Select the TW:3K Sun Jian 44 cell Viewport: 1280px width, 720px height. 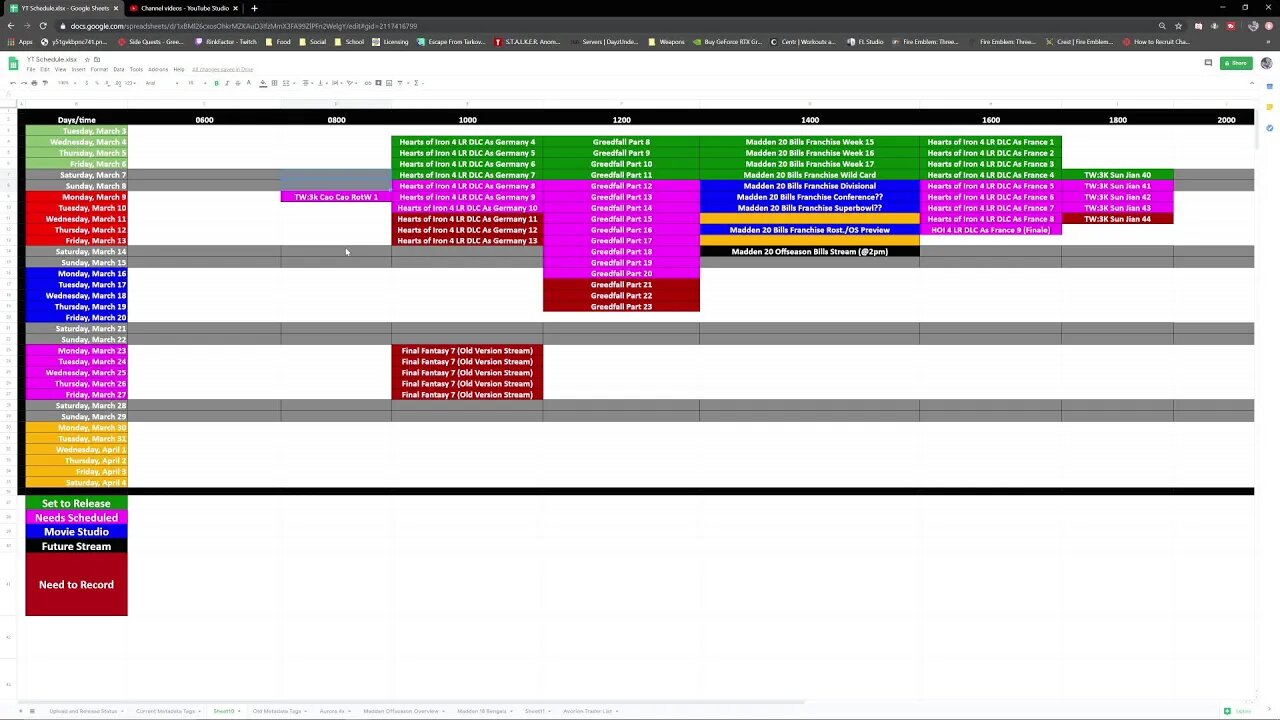[x=1117, y=219]
